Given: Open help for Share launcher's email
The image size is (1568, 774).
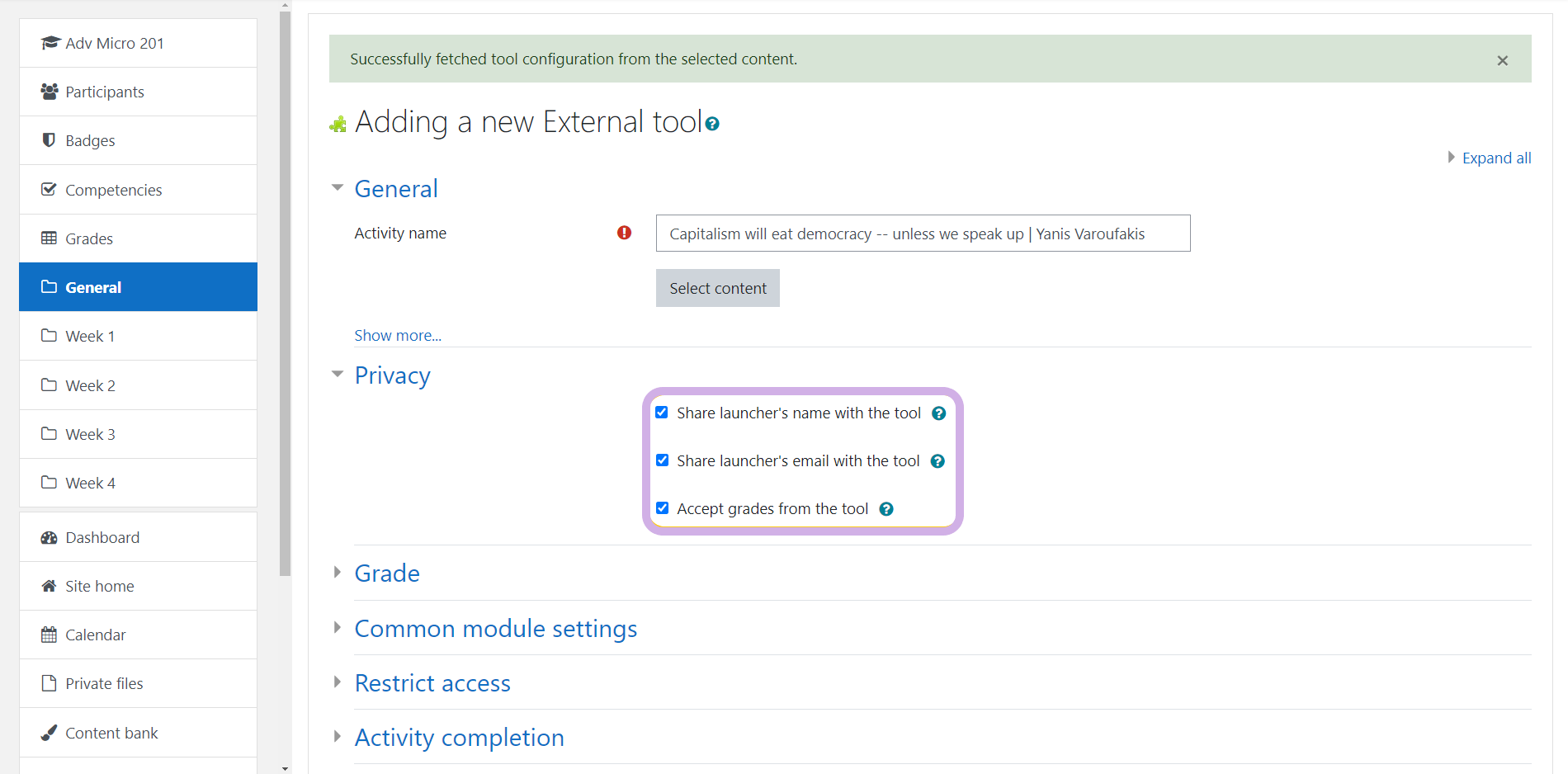Looking at the screenshot, I should [x=937, y=461].
